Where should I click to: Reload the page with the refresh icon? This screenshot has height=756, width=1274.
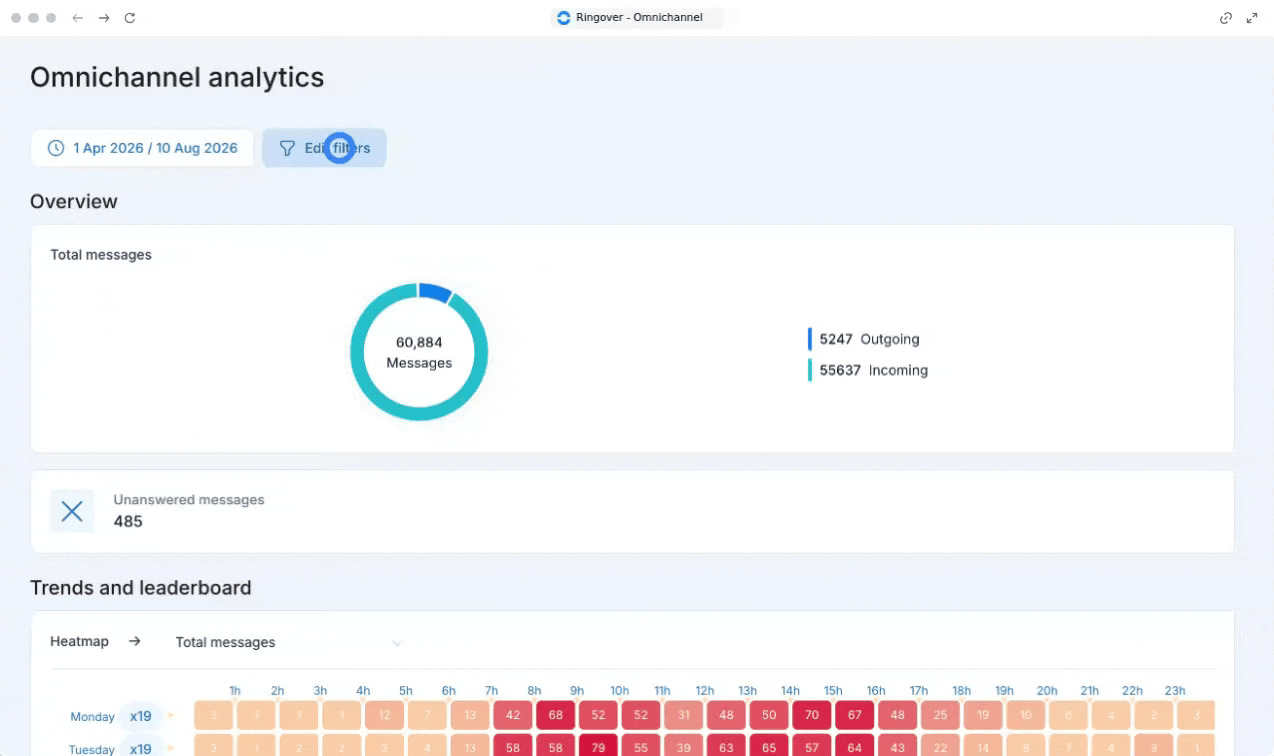point(130,18)
